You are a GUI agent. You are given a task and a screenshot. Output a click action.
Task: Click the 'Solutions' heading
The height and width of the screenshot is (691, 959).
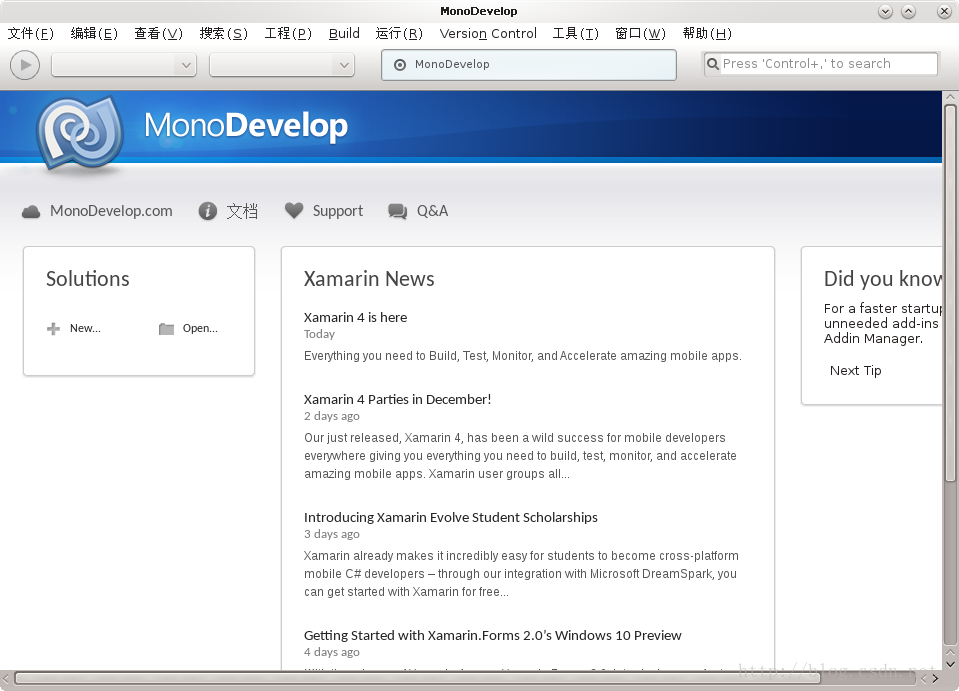(88, 279)
